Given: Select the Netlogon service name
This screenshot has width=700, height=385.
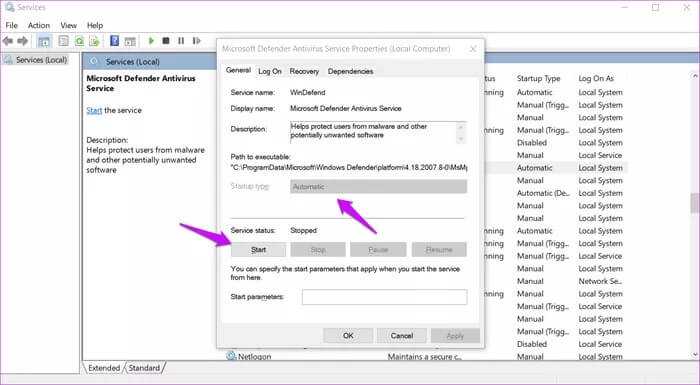Looking at the screenshot, I should pos(254,356).
